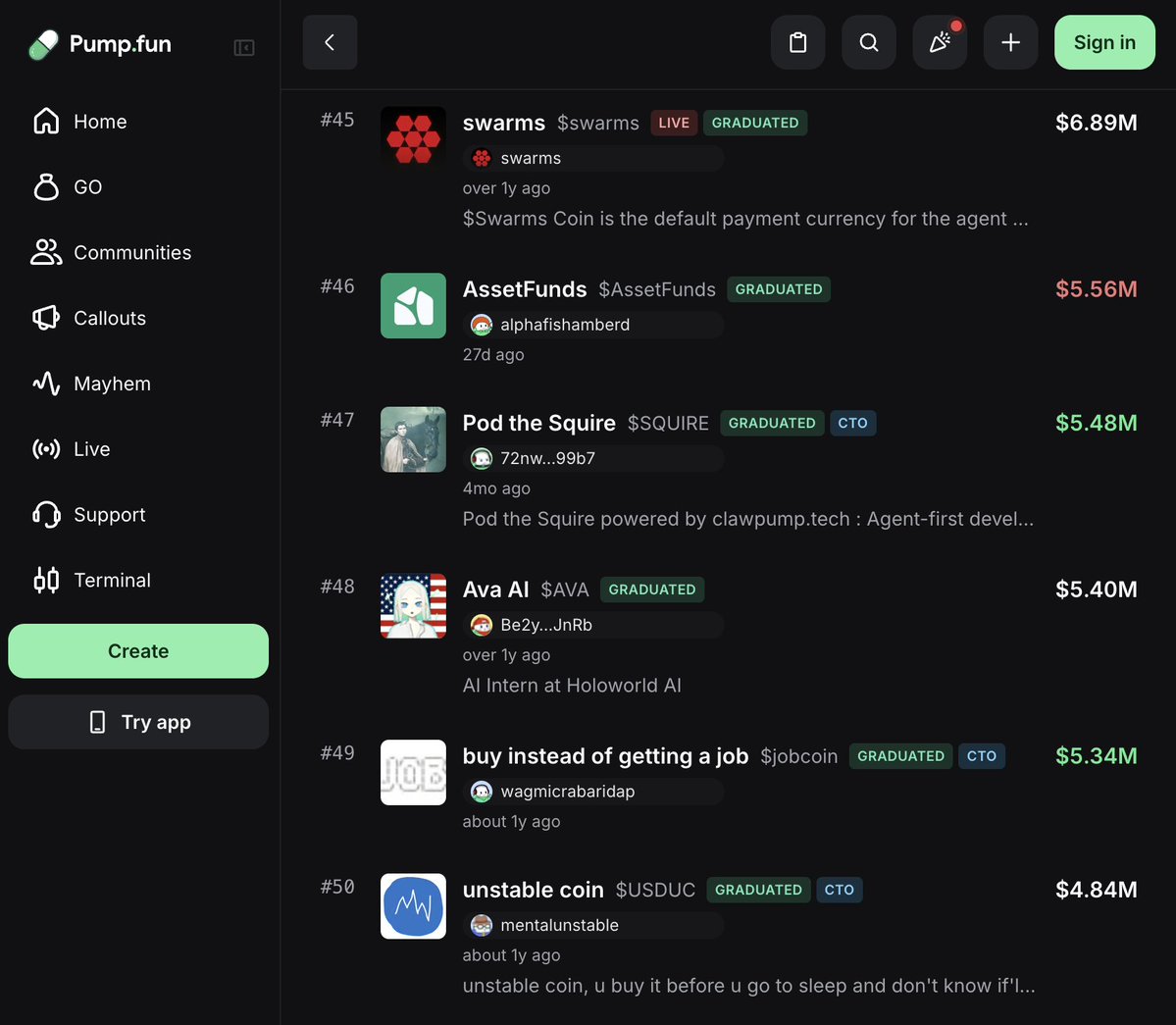Click the CTO badge on unstable coin
This screenshot has height=1025, width=1176.
pos(840,890)
